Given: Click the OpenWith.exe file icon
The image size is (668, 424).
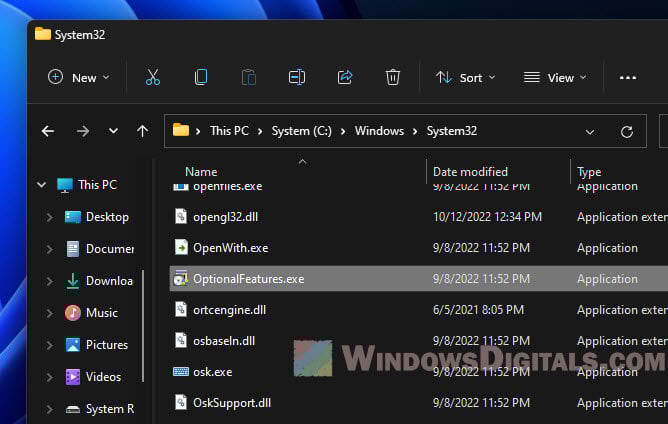Looking at the screenshot, I should click(181, 247).
